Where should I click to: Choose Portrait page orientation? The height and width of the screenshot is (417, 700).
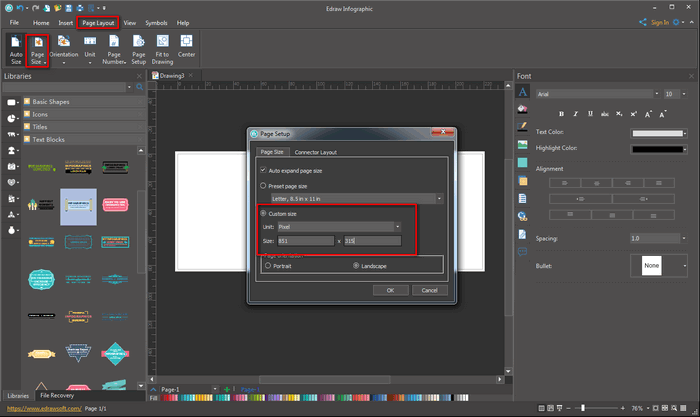coord(268,266)
